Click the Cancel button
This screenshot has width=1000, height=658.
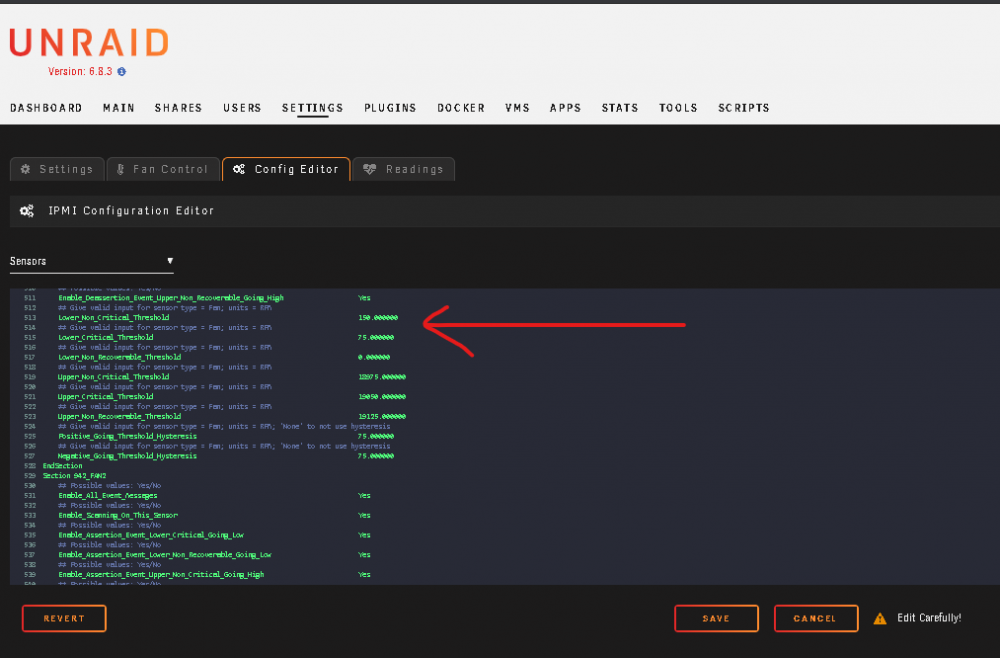tap(816, 618)
